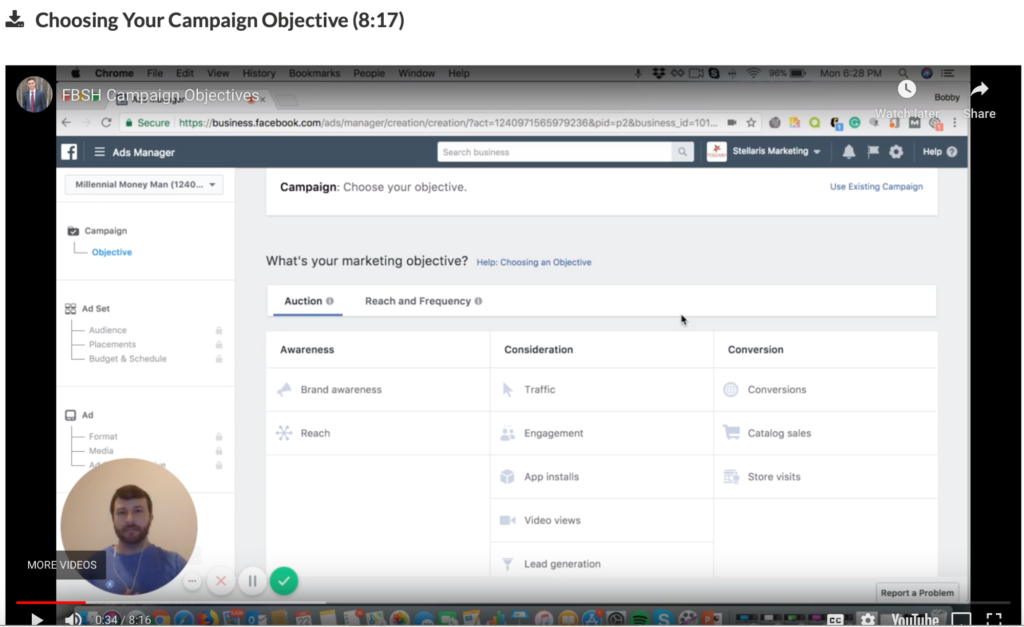This screenshot has height=627, width=1024.
Task: Click the MORE VIDEOS label
Action: point(61,565)
